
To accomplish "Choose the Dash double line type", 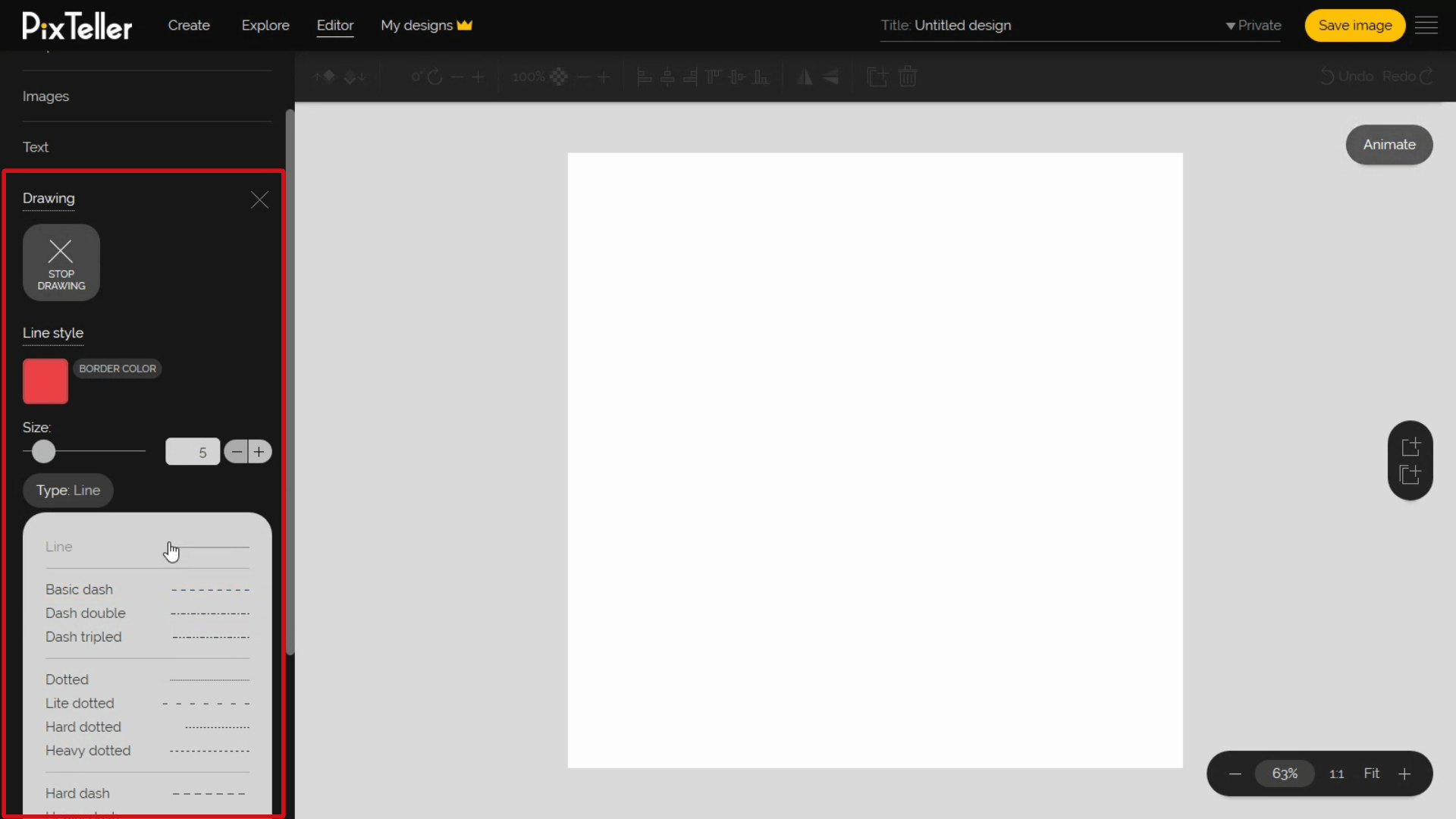I will pyautogui.click(x=147, y=613).
